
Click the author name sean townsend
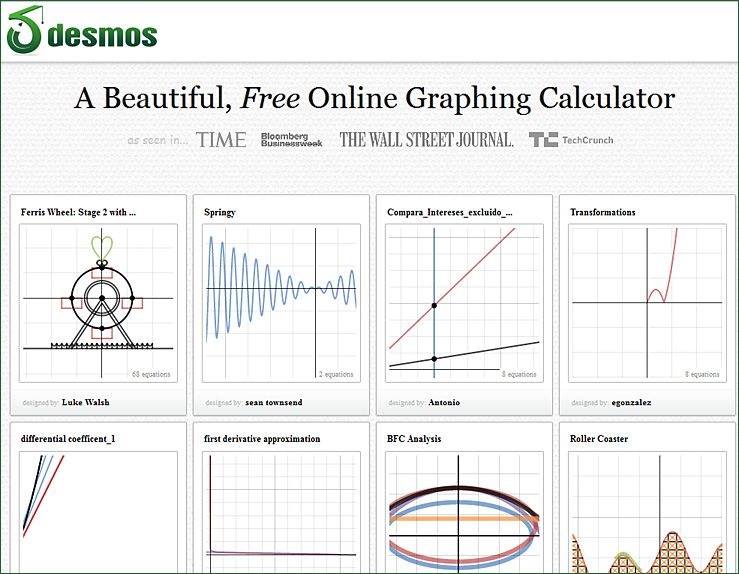[x=274, y=402]
